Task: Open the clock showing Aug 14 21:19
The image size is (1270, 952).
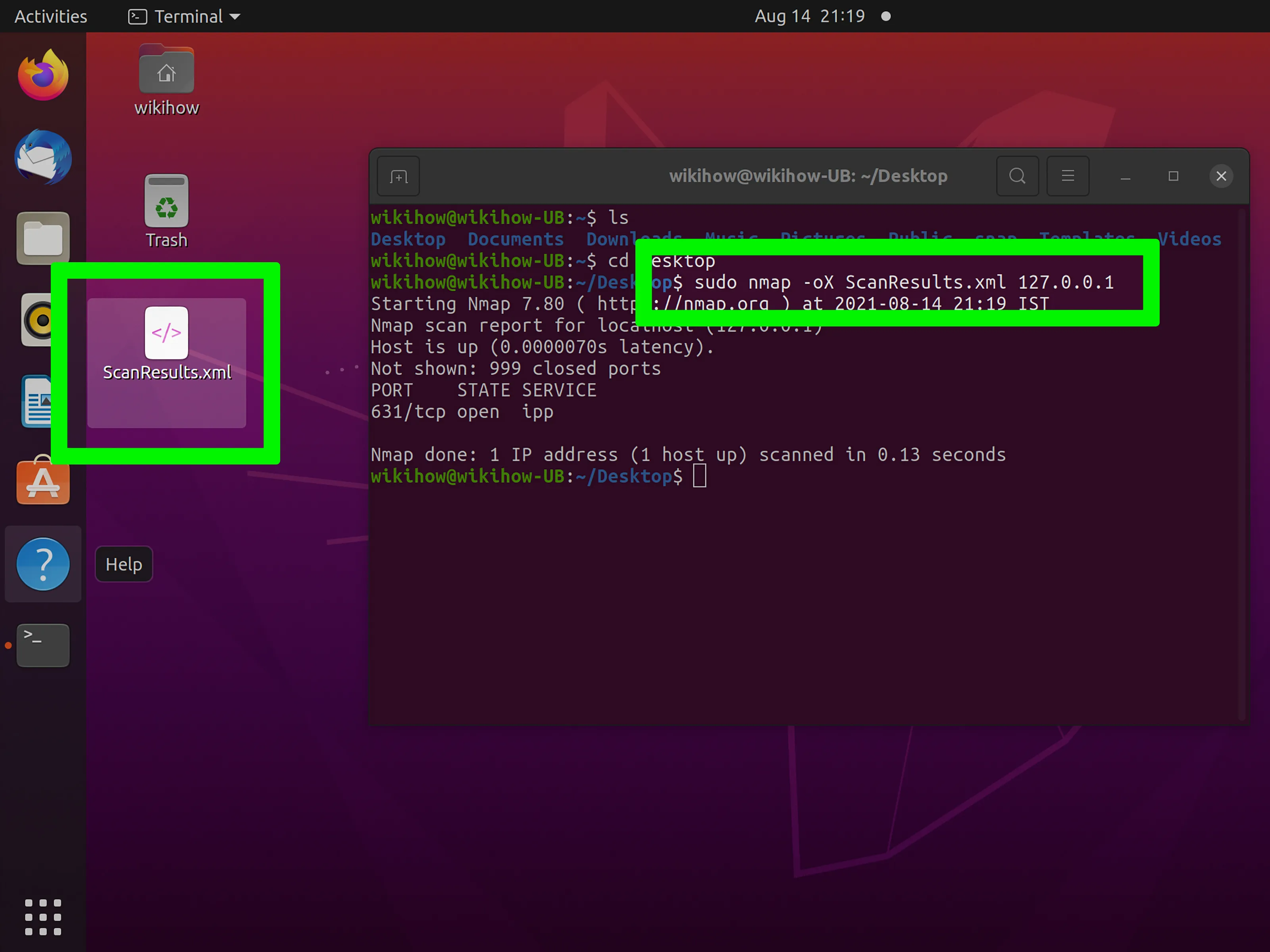Action: (810, 16)
